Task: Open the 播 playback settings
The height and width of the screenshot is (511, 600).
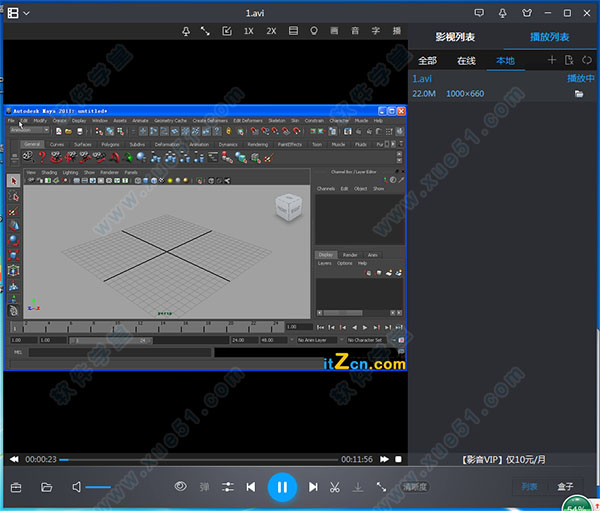Action: (397, 31)
